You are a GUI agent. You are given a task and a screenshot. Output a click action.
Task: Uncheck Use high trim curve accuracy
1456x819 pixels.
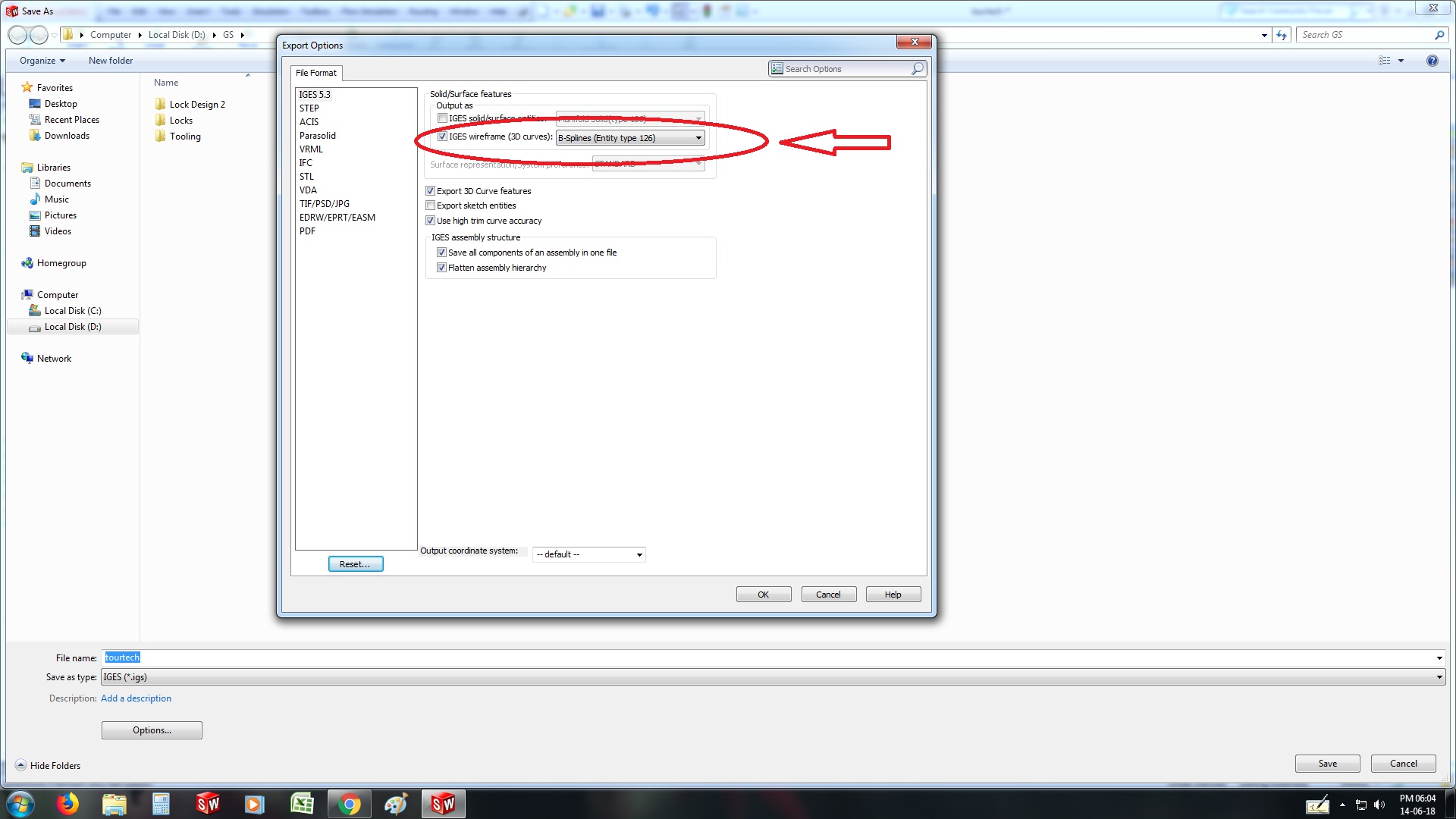(431, 221)
